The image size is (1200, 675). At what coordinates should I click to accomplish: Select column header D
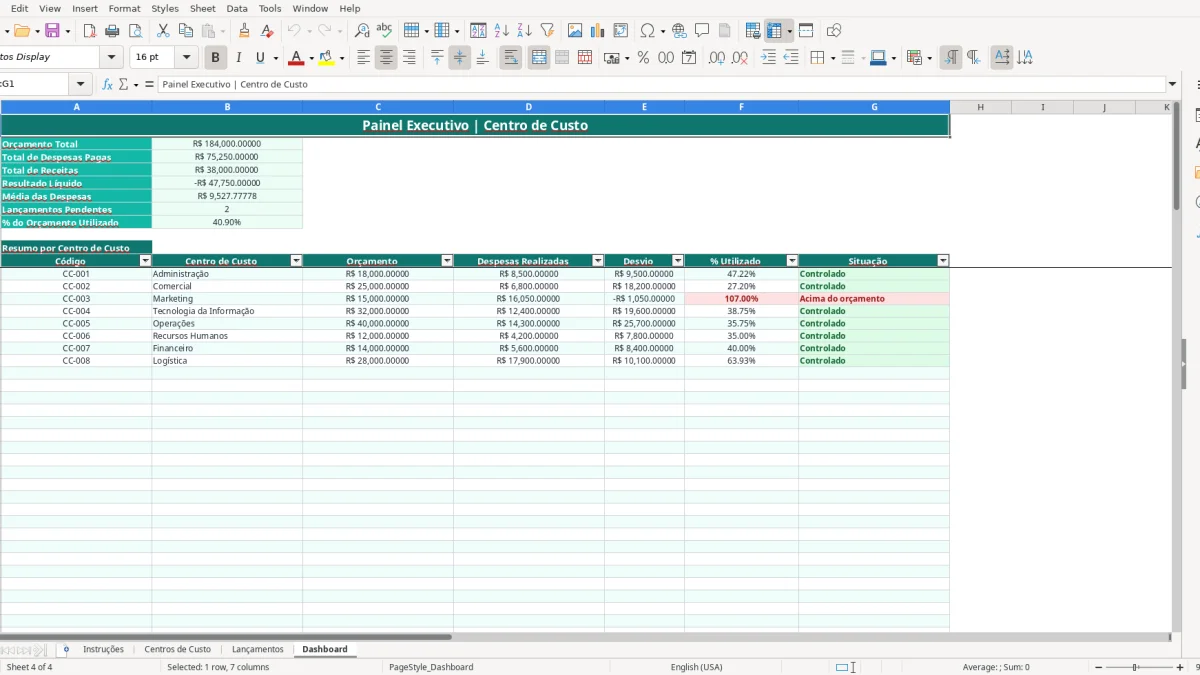(529, 107)
